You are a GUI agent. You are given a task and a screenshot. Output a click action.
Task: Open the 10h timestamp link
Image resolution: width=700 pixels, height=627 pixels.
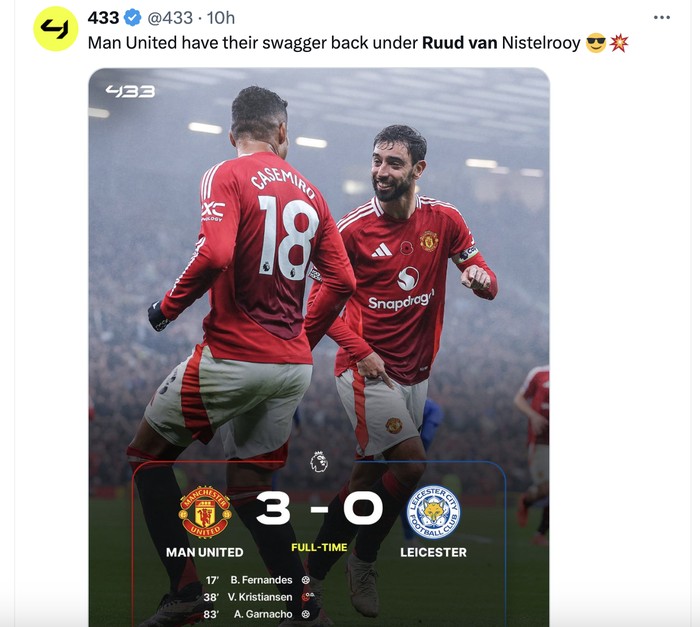tap(221, 18)
